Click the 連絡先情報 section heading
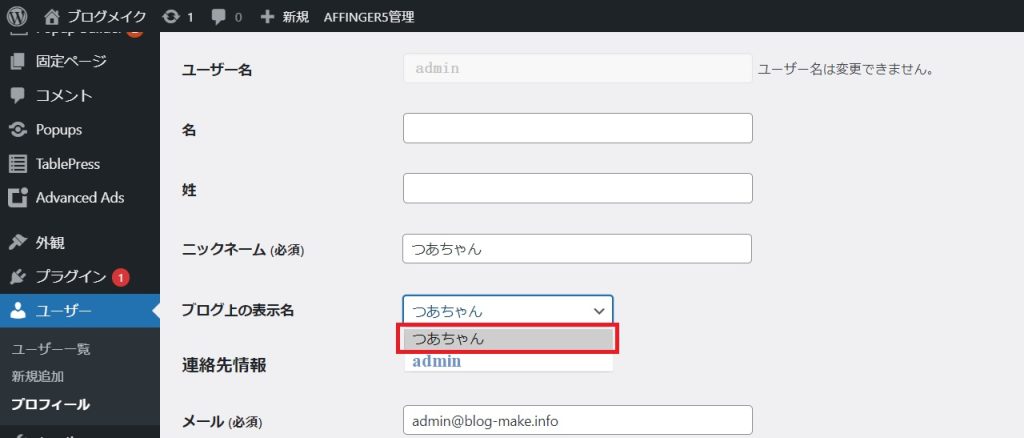This screenshot has height=438, width=1024. point(223,365)
